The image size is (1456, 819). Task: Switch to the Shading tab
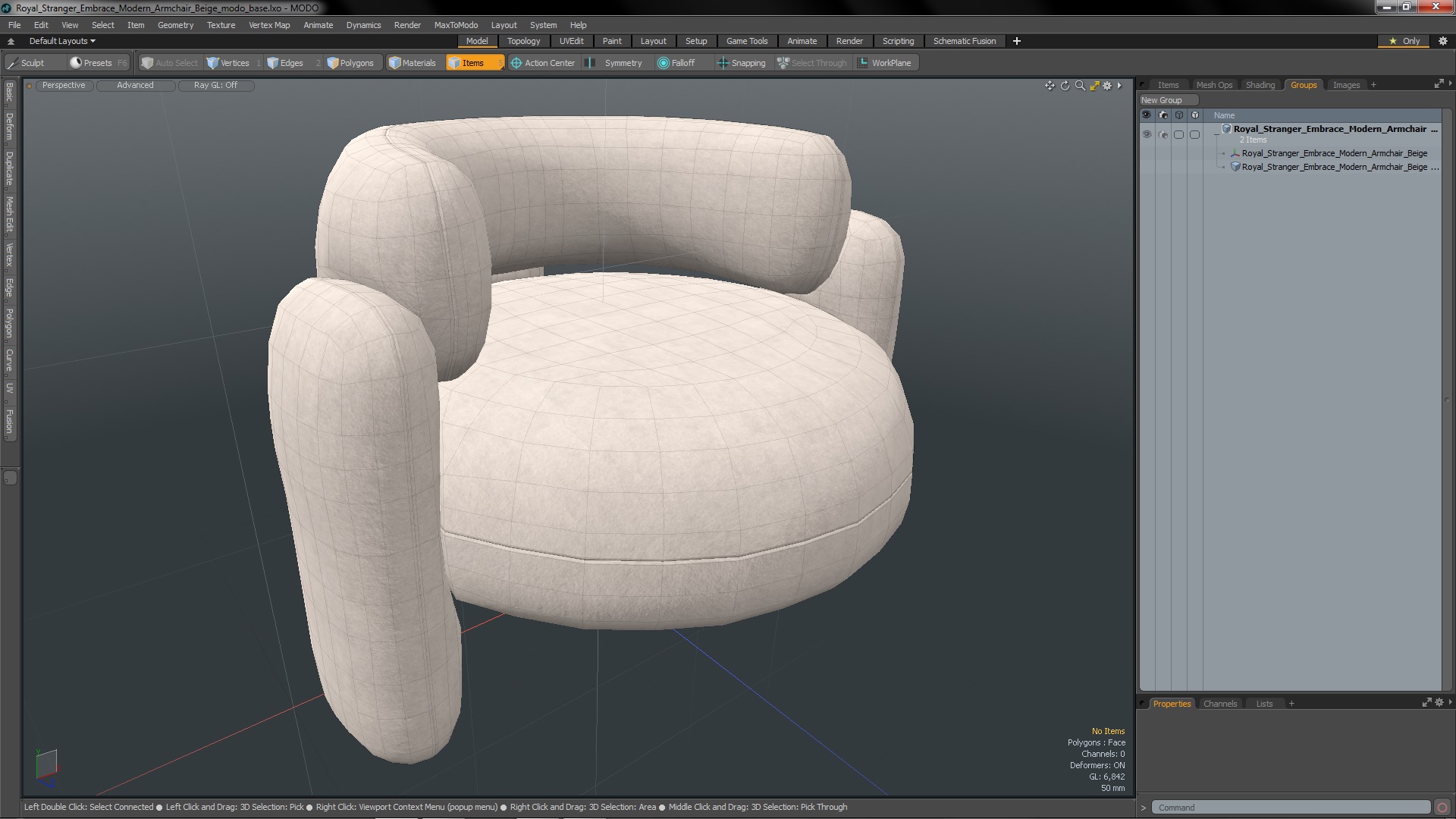[1260, 85]
